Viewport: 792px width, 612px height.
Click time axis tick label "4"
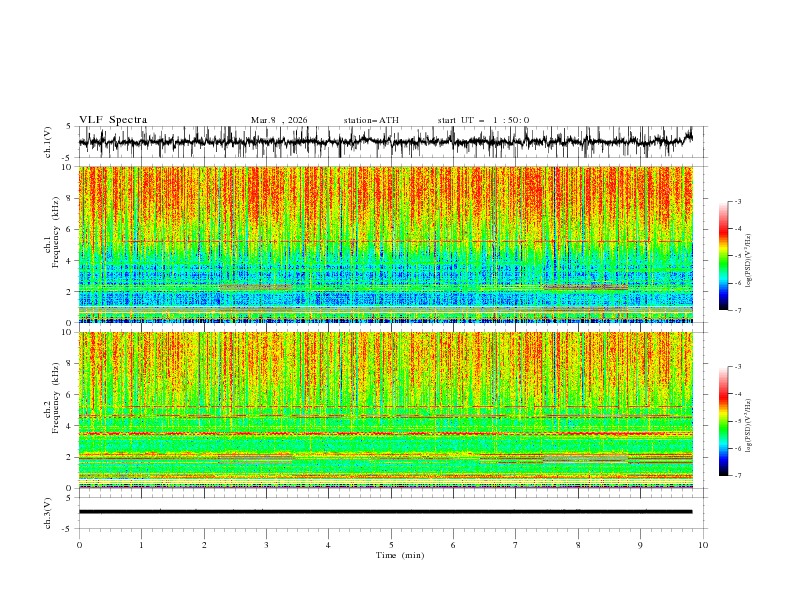(328, 545)
